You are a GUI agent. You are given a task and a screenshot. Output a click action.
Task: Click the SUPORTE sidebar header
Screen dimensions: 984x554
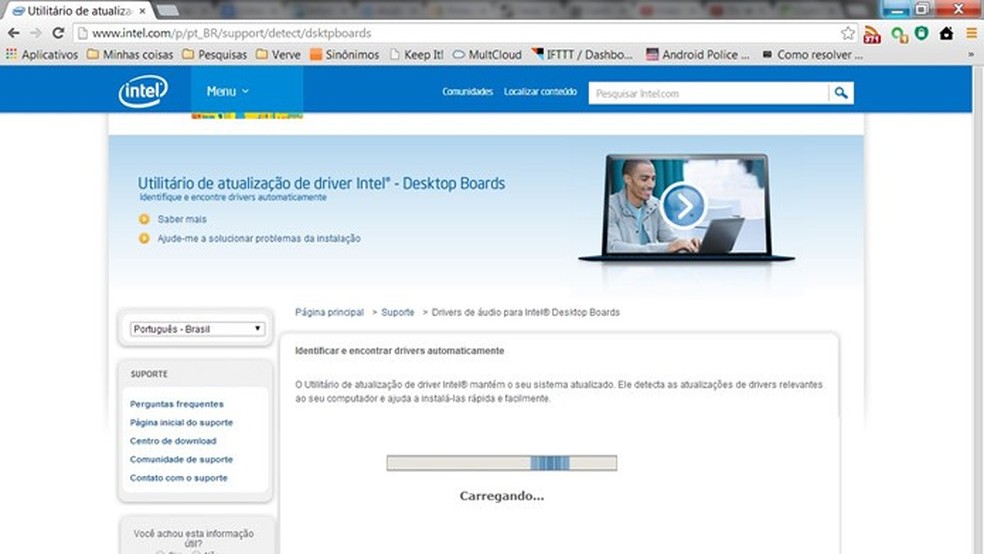click(149, 374)
